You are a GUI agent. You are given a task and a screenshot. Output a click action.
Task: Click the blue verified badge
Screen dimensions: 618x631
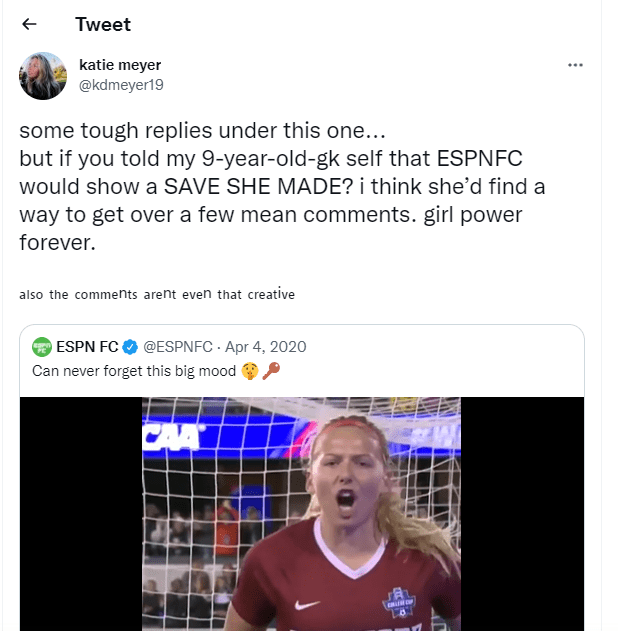pyautogui.click(x=129, y=347)
